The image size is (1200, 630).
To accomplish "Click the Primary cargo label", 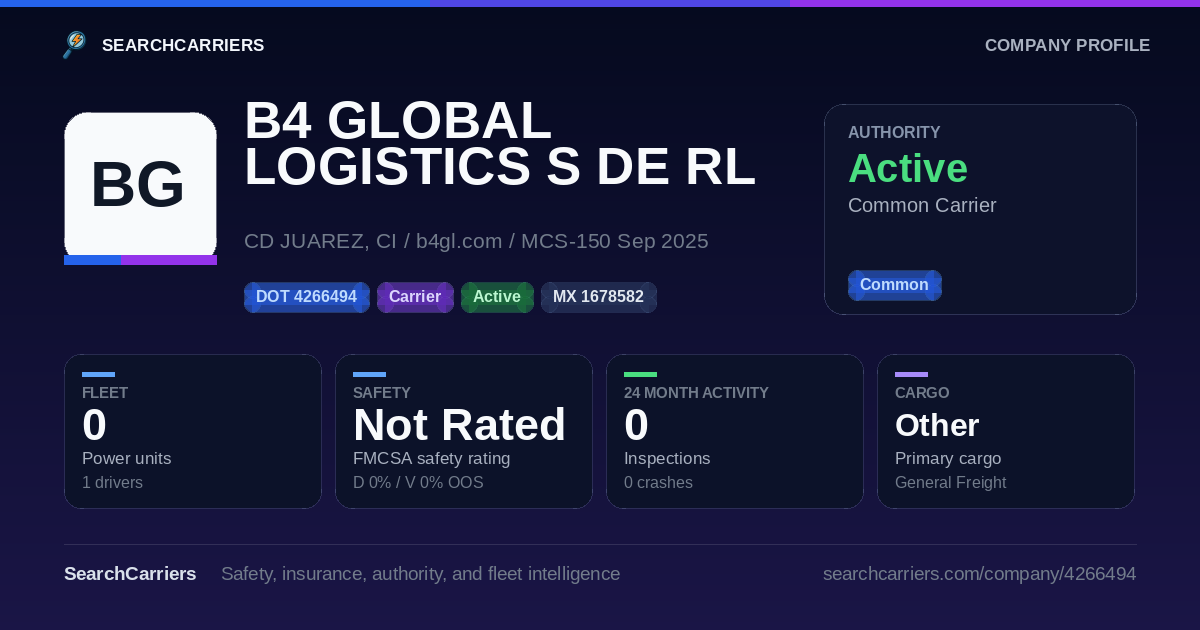I will 948,458.
